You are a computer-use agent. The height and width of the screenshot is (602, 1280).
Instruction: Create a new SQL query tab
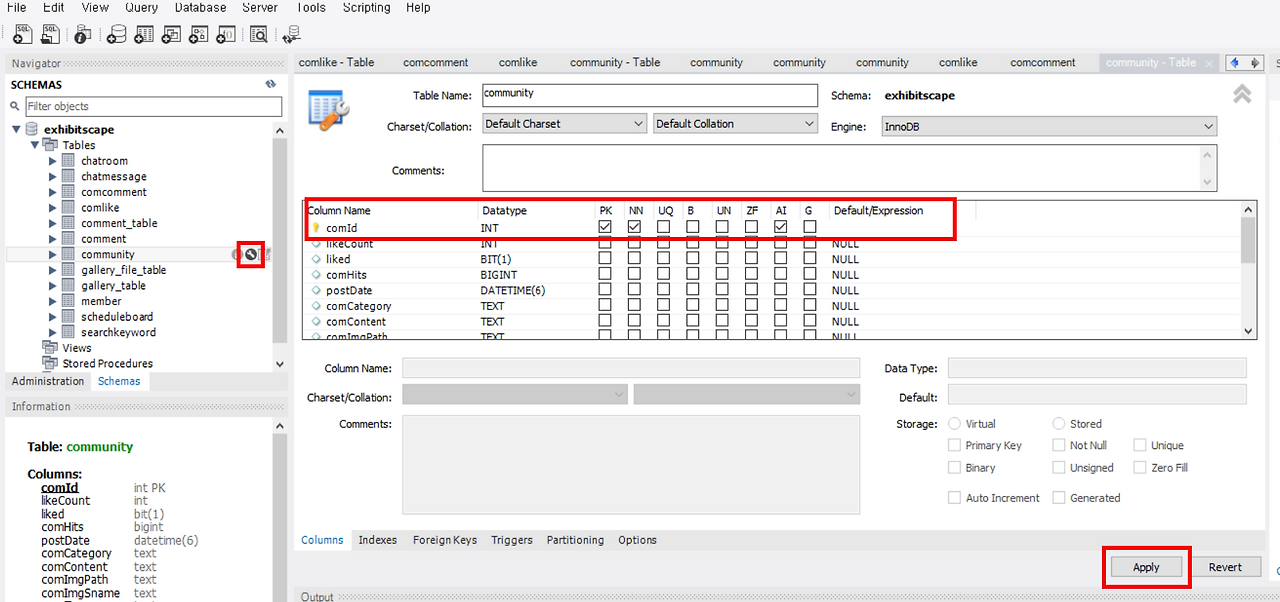click(x=22, y=34)
